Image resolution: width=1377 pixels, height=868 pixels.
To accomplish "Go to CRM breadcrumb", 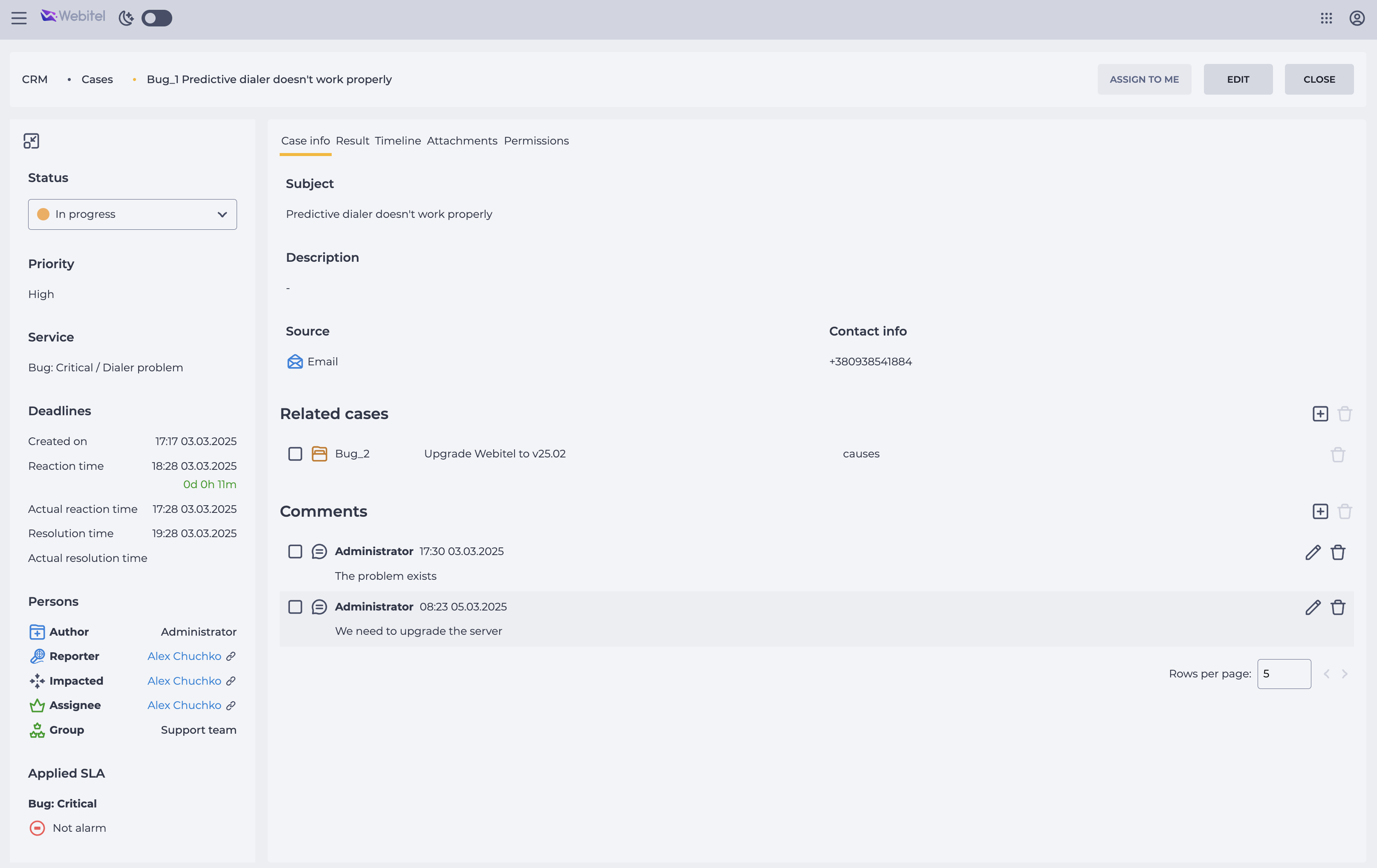I will pos(35,79).
